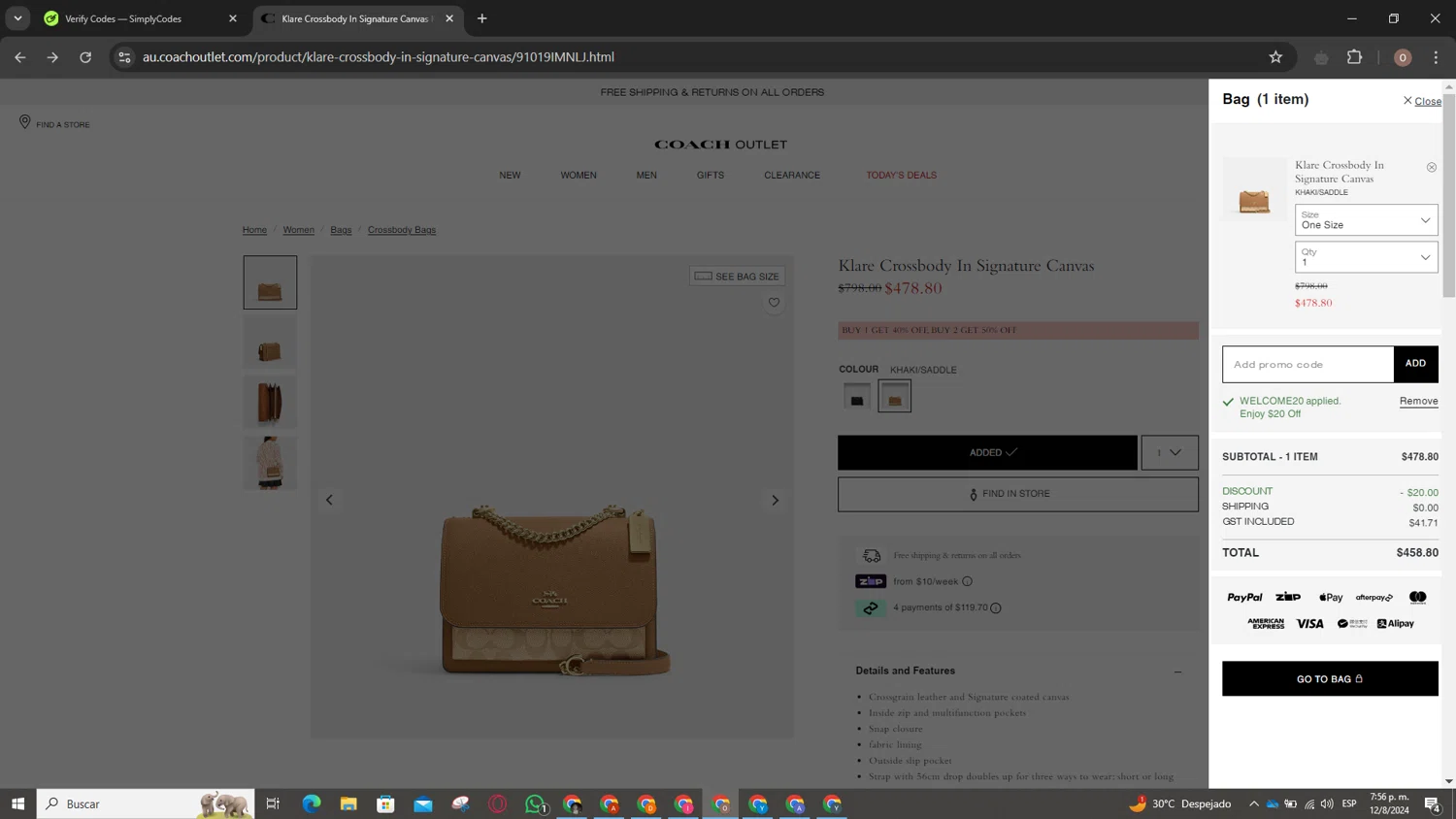Click the bag item product thumbnail
The width and height of the screenshot is (1456, 819).
tap(1254, 190)
